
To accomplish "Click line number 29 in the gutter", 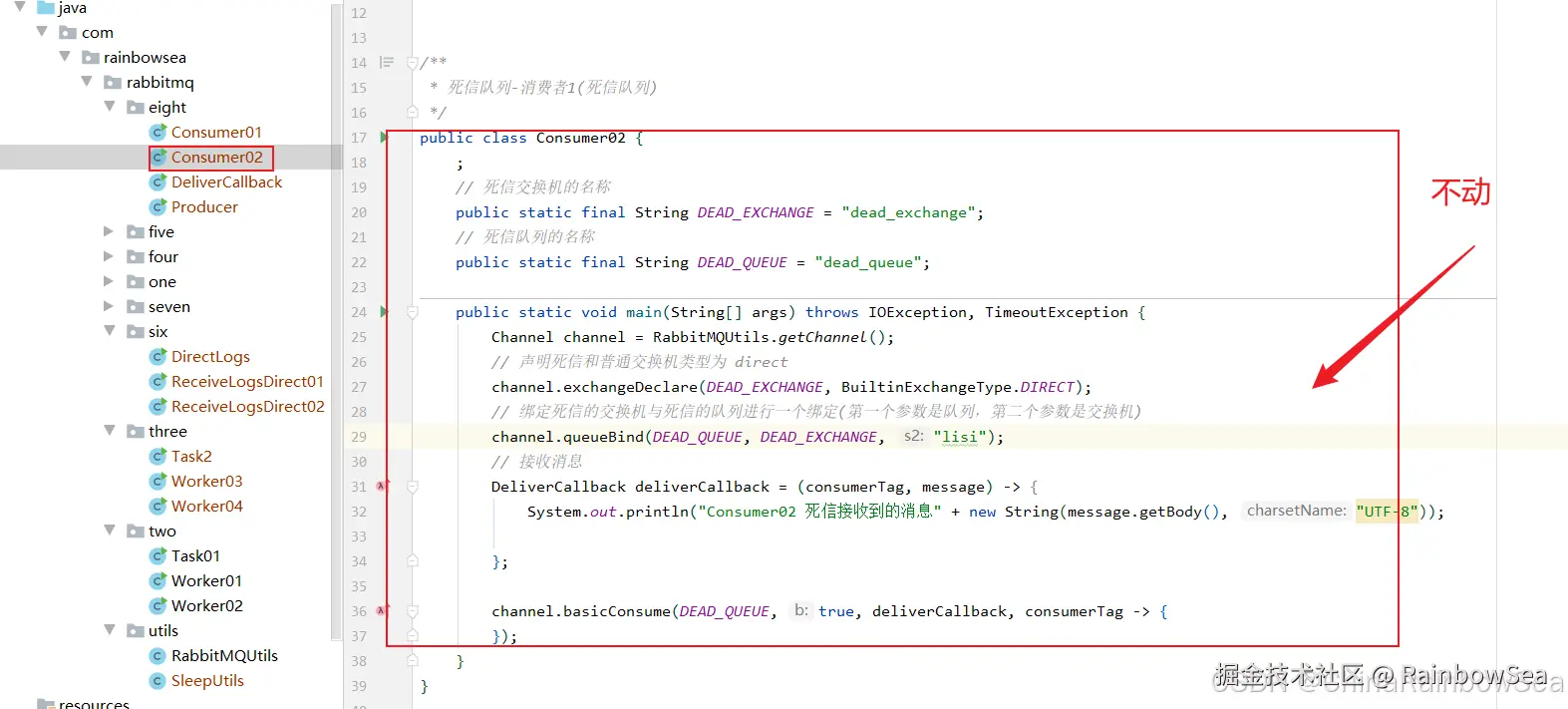I will 359,437.
